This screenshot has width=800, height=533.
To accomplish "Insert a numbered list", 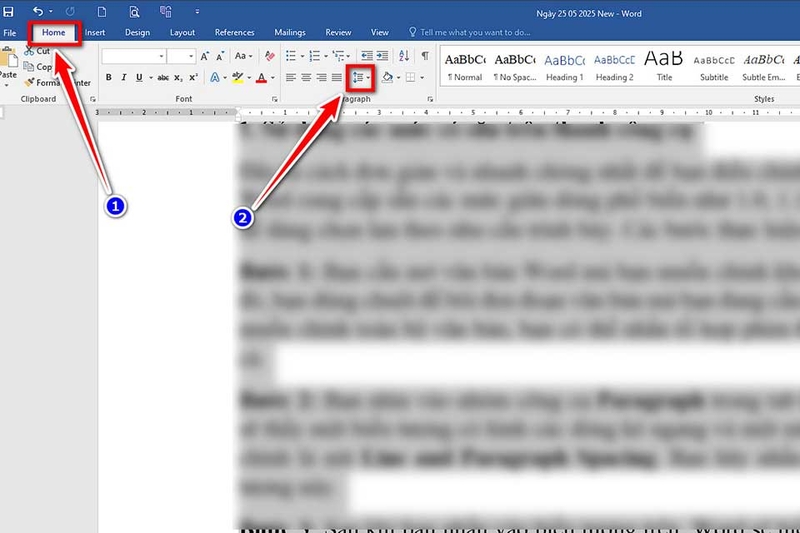I will click(314, 56).
